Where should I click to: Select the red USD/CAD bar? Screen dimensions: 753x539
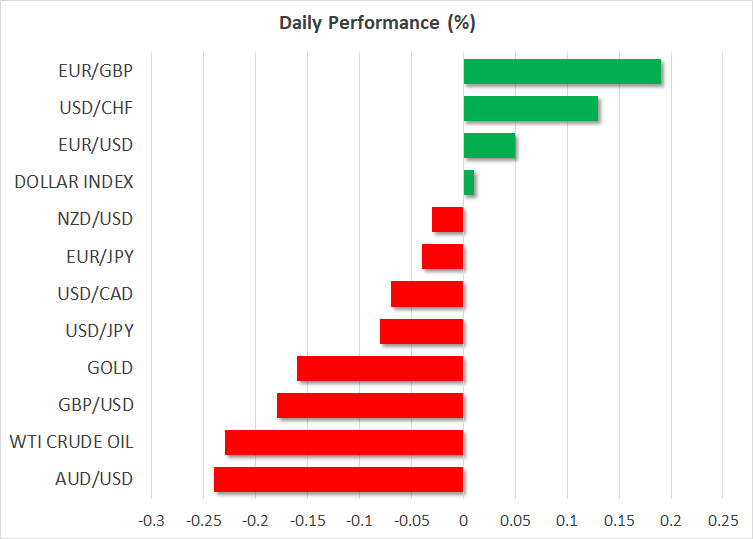427,294
